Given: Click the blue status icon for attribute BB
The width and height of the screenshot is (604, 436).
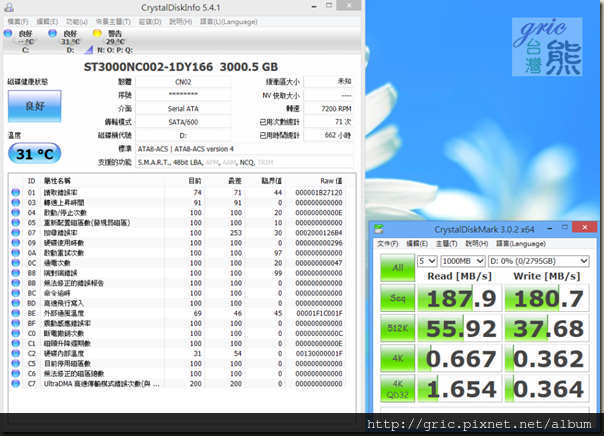Looking at the screenshot, I should pos(15,283).
